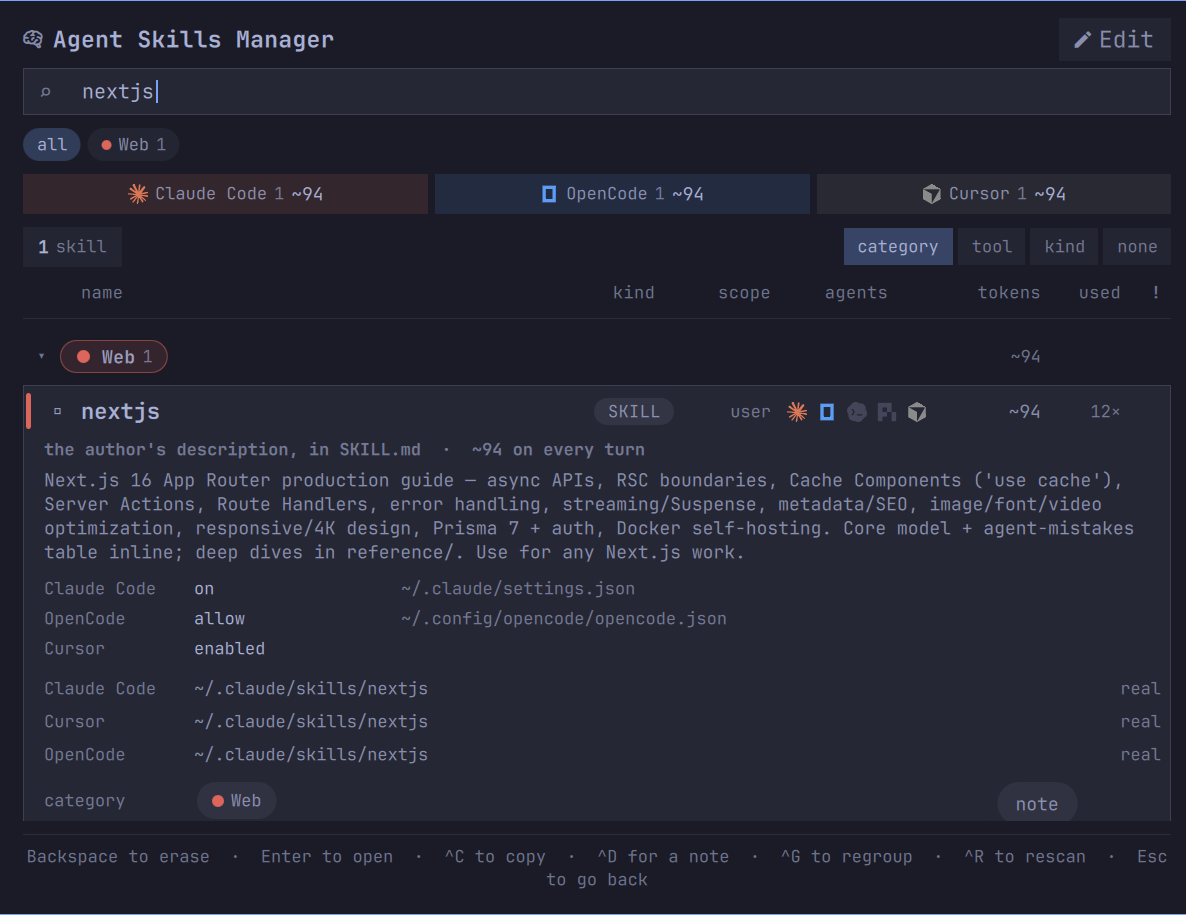This screenshot has width=1186, height=915.
Task: Click the Edit button
Action: click(x=1115, y=40)
